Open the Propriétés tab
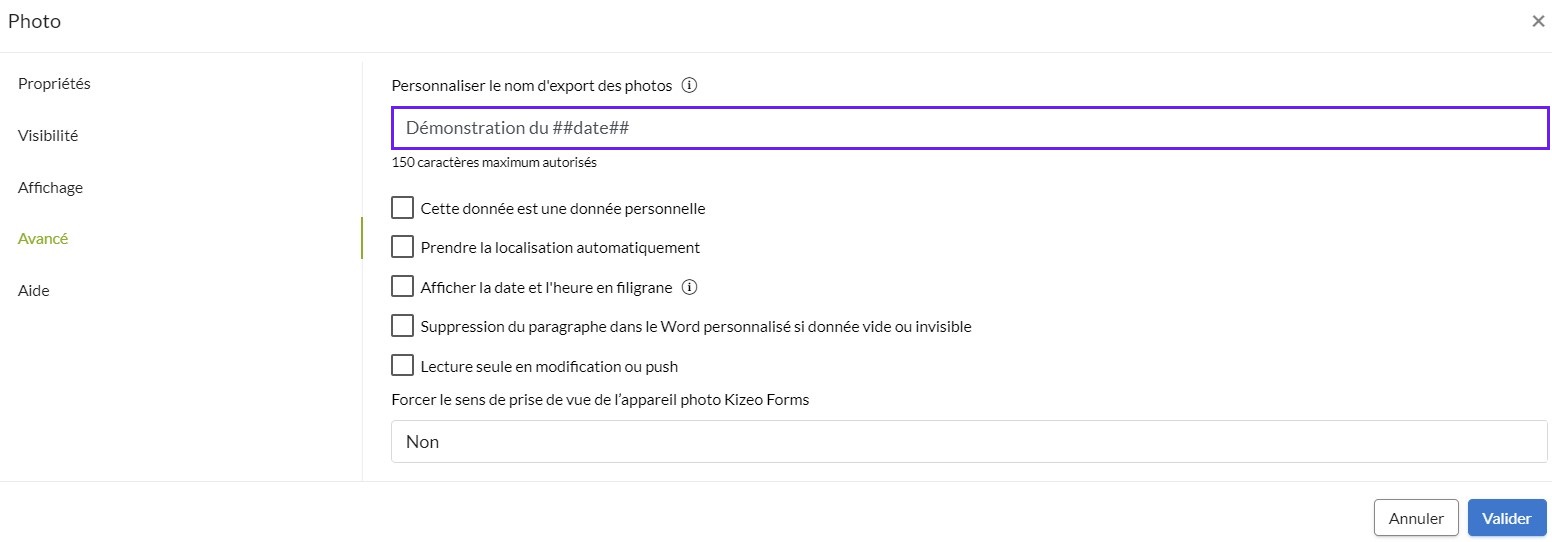 pyautogui.click(x=54, y=84)
